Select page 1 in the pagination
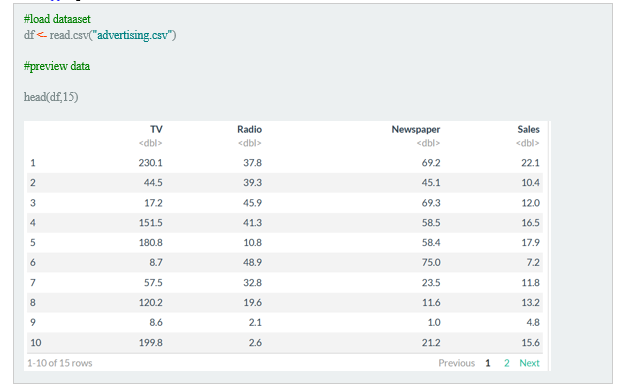 click(487, 363)
